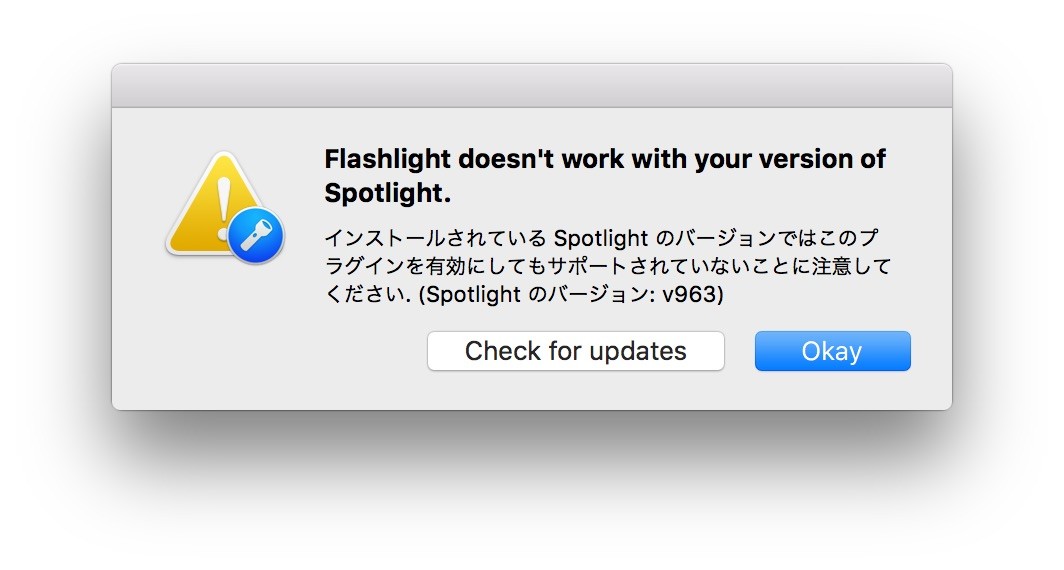Click the "v963" version number text
The height and width of the screenshot is (570, 1064).
point(692,296)
